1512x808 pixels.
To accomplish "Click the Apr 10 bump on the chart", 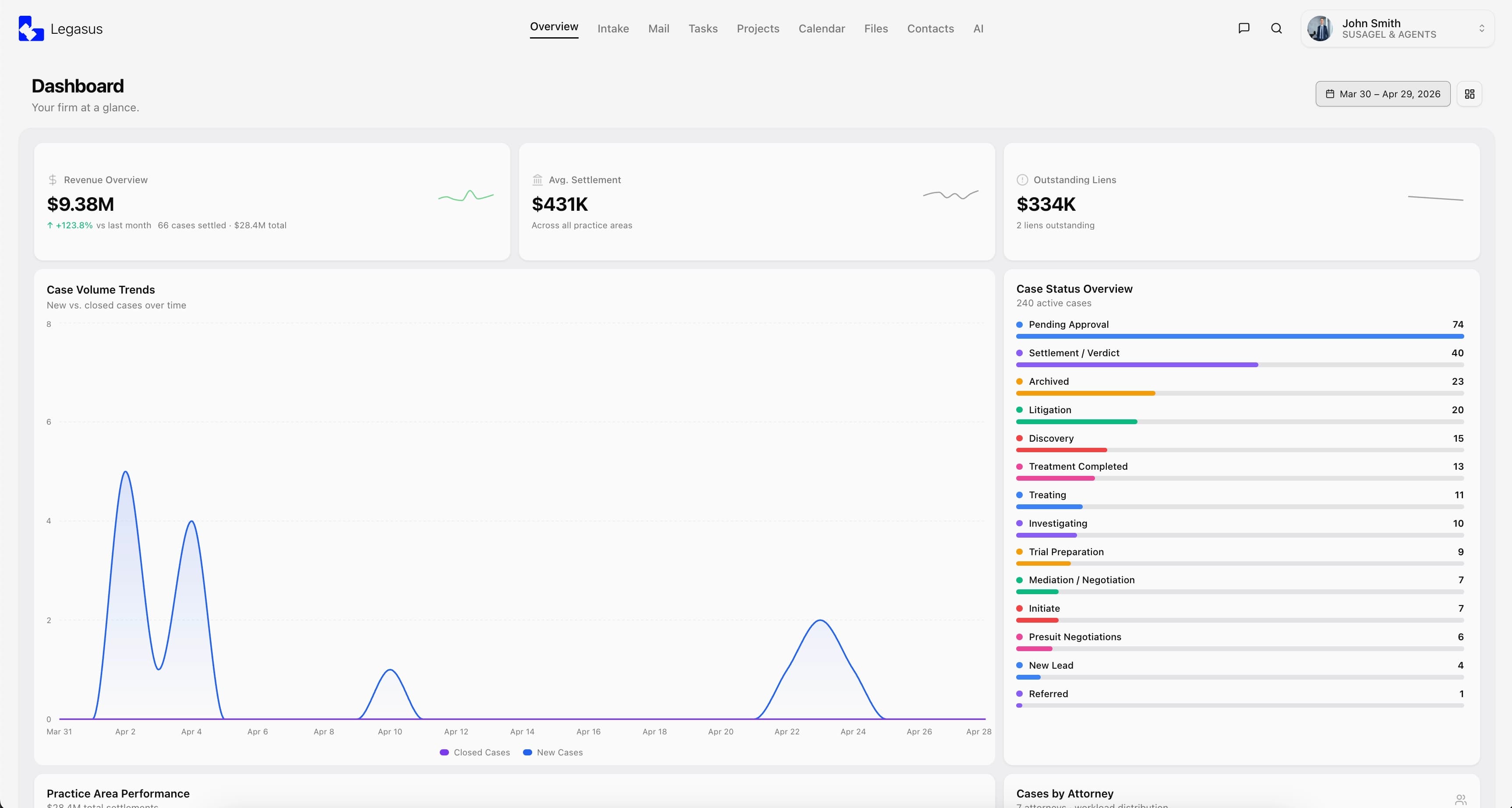I will [x=390, y=670].
